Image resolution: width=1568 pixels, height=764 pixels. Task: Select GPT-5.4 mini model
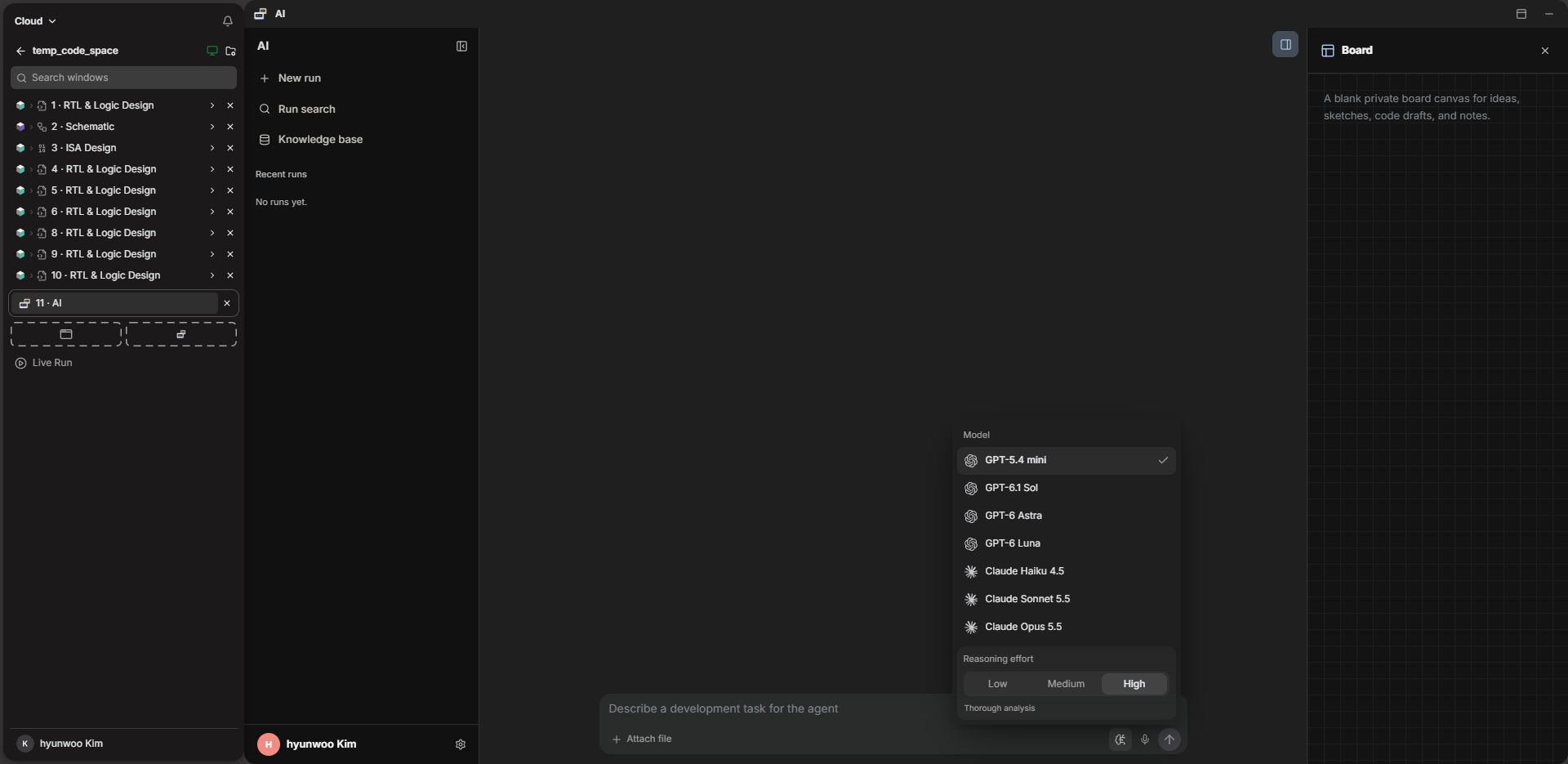[x=1066, y=461]
